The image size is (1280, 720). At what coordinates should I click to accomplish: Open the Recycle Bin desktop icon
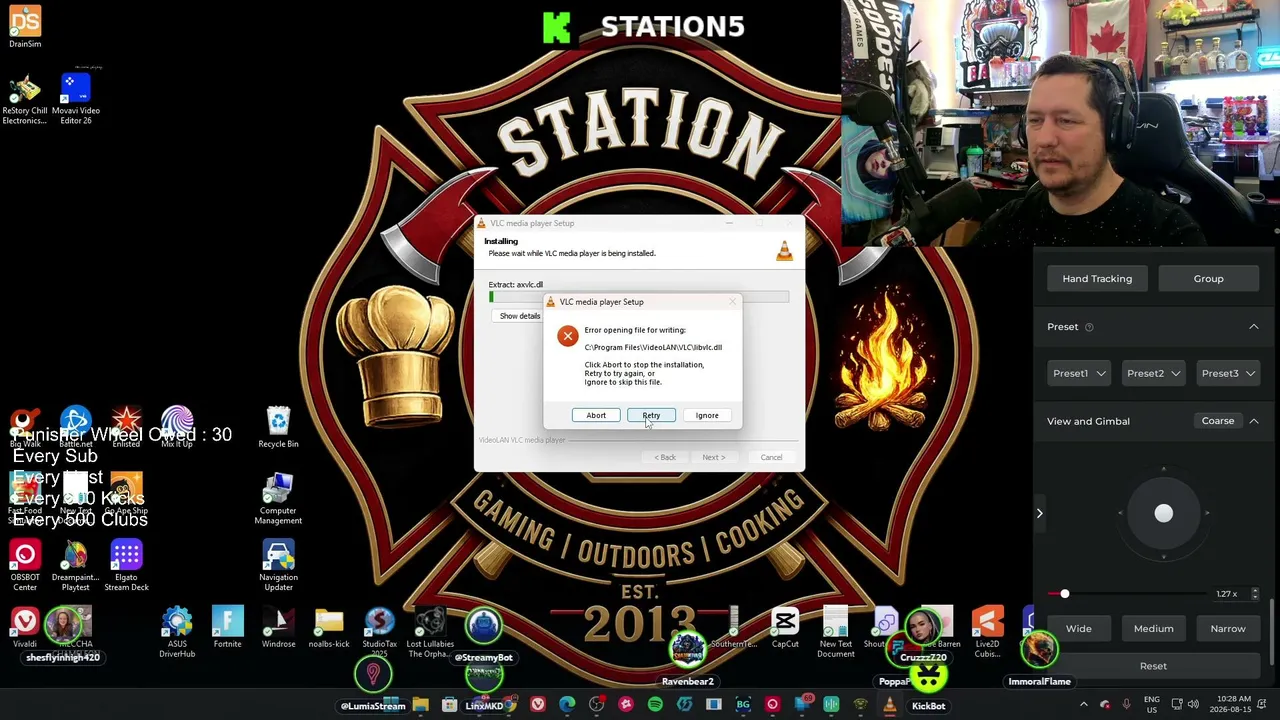[278, 427]
